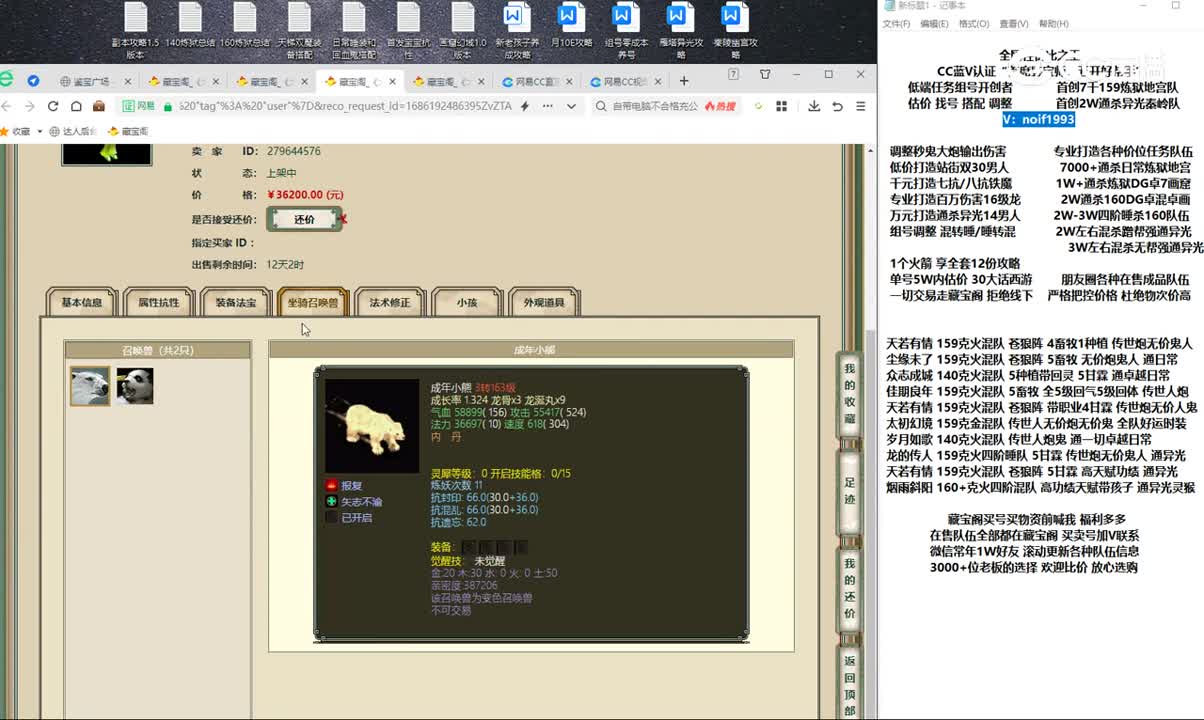This screenshot has width=1204, height=720.
Task: Open desktop file 副本攻略1.5版本
Action: pos(135,29)
